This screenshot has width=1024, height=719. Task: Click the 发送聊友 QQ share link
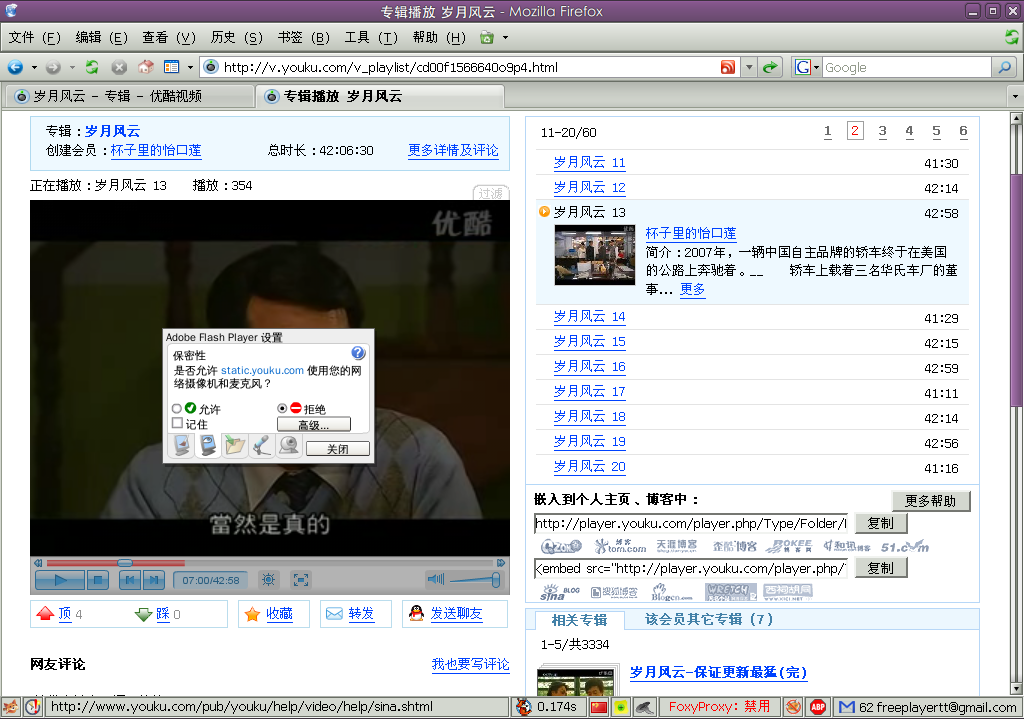[x=456, y=614]
